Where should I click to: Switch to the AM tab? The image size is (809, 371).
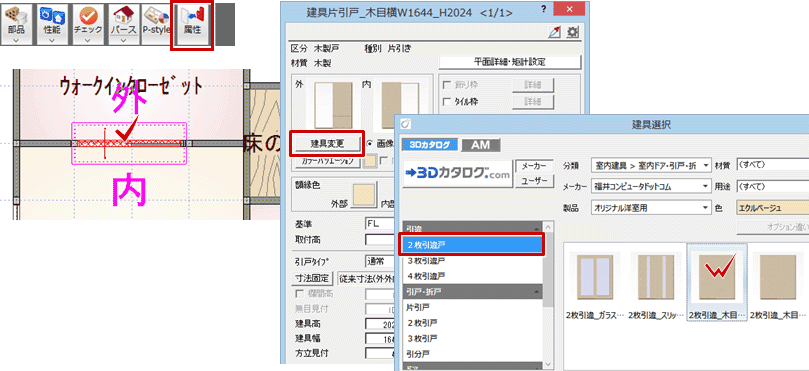click(480, 145)
